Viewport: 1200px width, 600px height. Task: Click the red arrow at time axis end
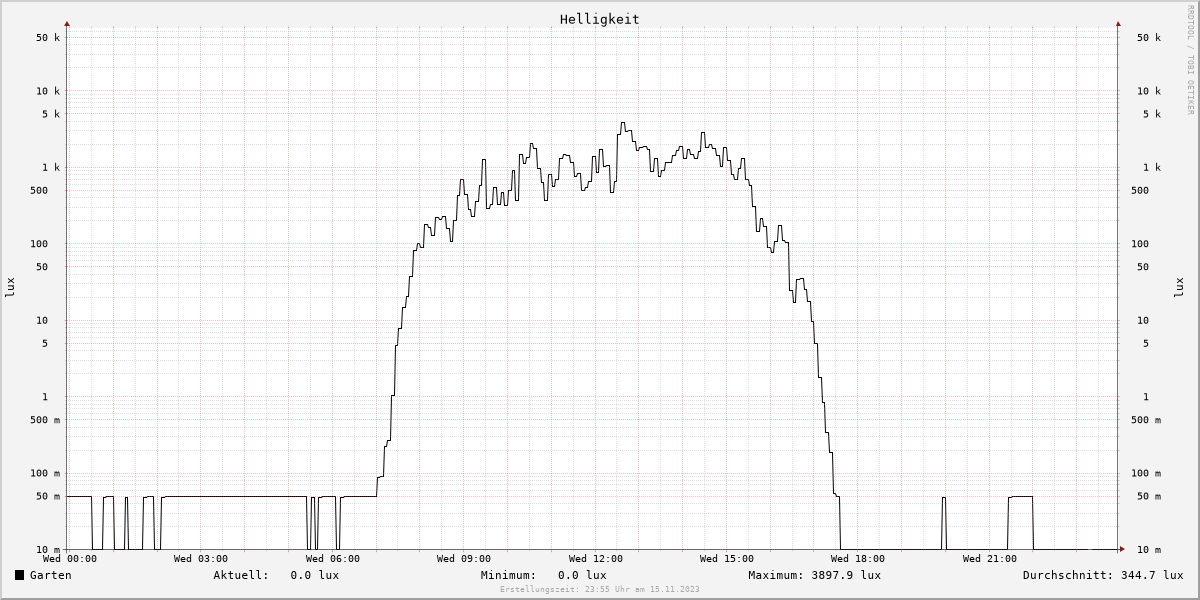(x=1122, y=549)
